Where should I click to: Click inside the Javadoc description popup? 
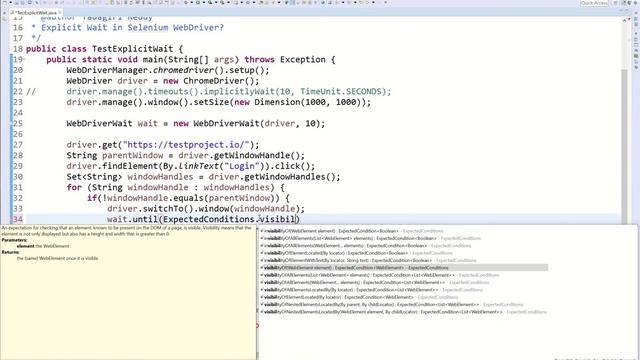point(128,292)
